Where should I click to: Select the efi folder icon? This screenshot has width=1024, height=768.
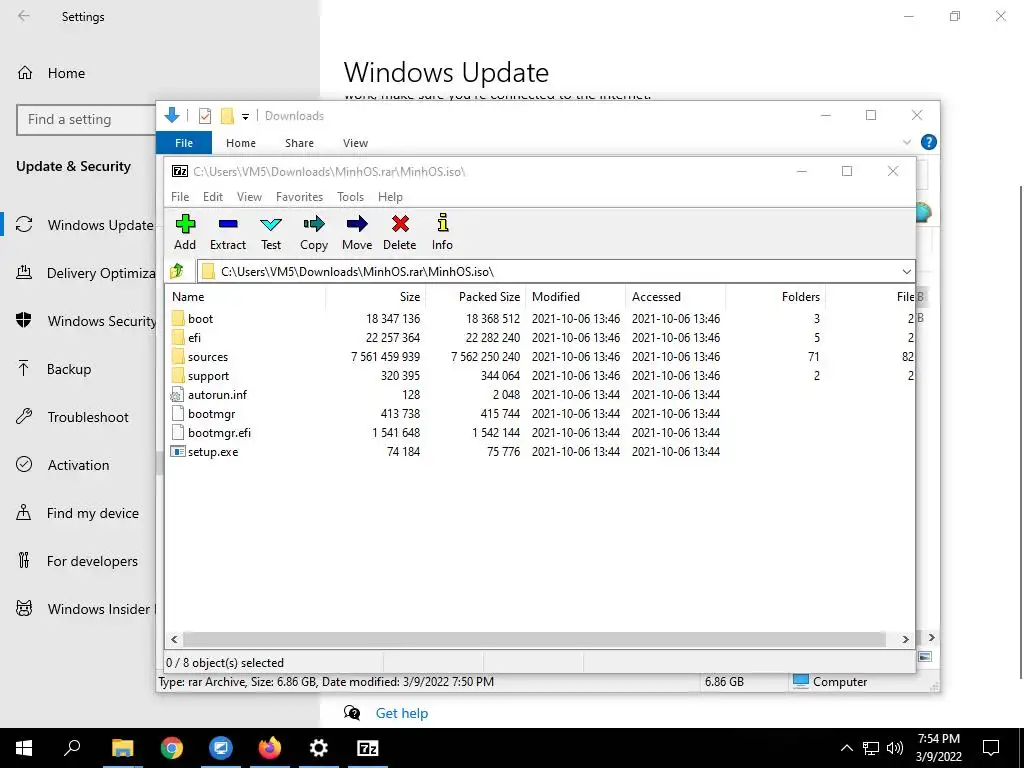[178, 338]
